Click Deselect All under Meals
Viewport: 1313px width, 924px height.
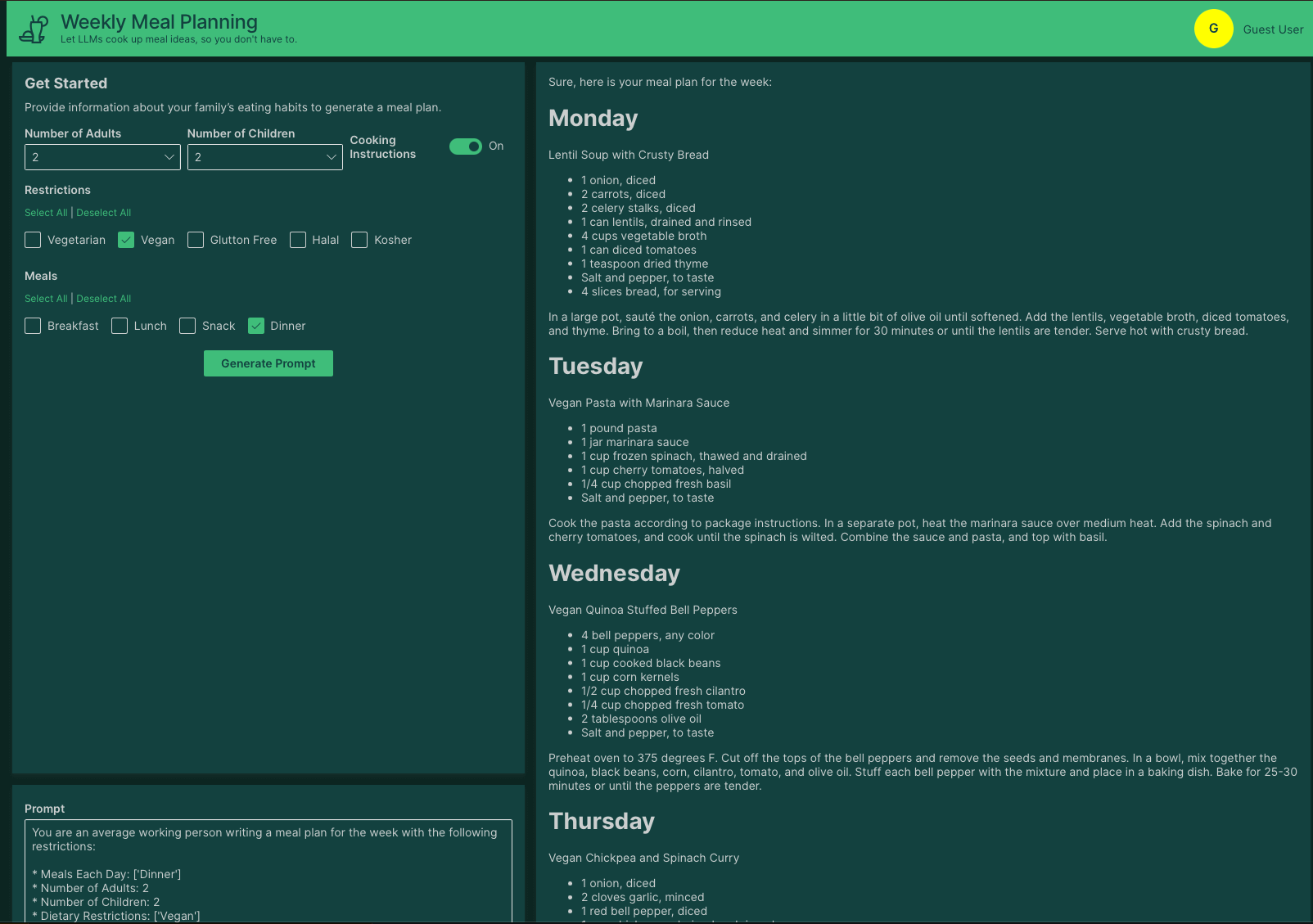click(103, 299)
